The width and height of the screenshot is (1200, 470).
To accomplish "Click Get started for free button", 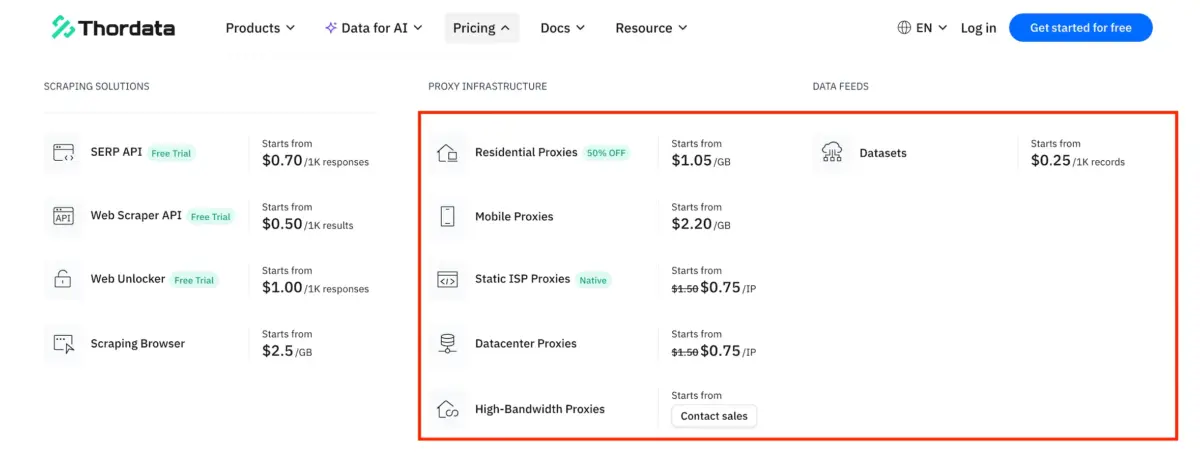I will coord(1080,28).
